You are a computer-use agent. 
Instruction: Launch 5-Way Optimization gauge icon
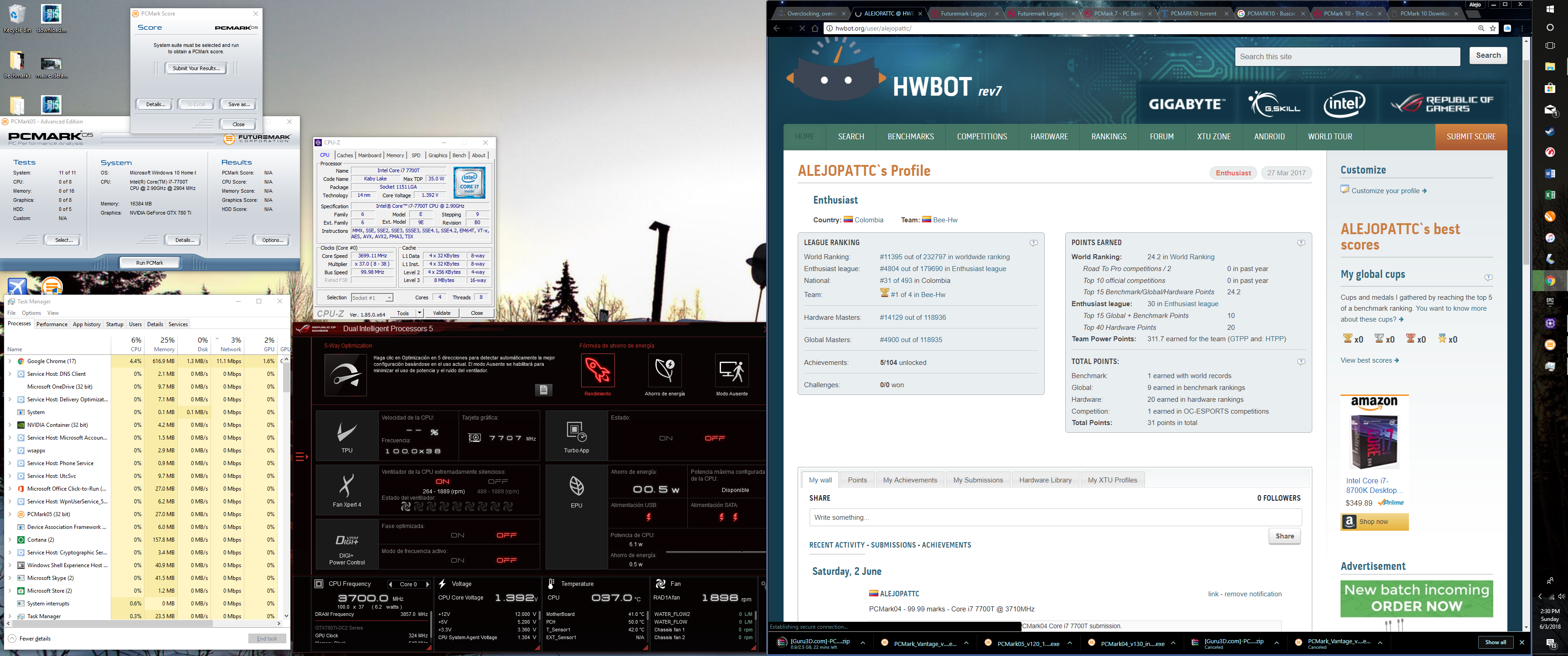(x=346, y=375)
